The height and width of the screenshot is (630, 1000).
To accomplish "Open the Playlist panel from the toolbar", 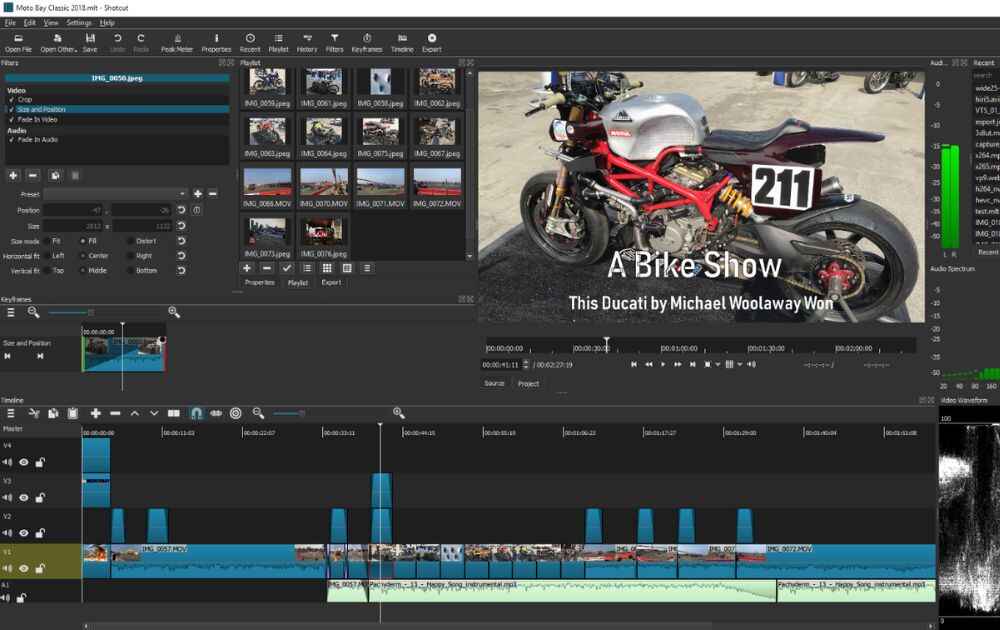I will pos(278,43).
